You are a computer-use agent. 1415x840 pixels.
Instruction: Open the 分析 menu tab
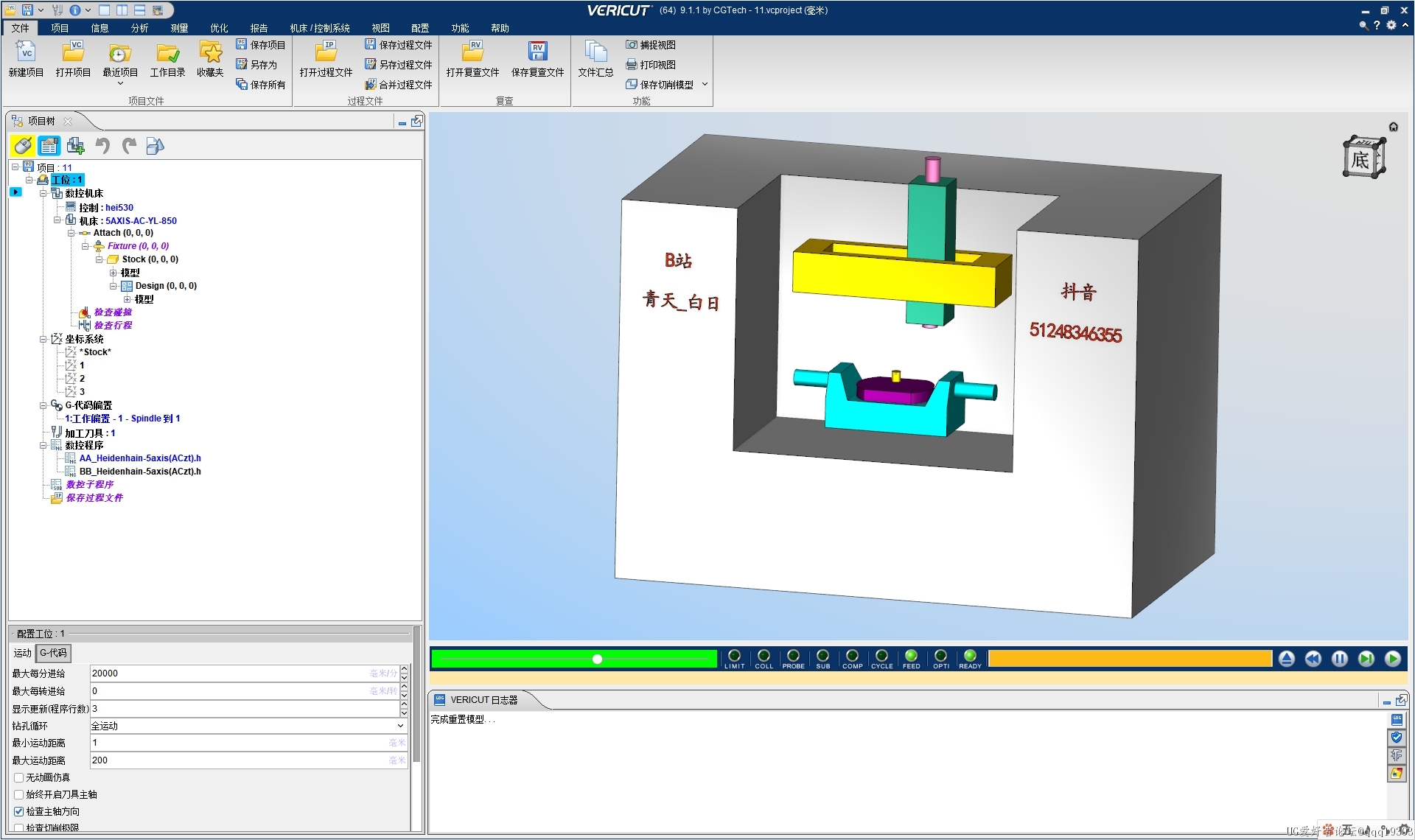pyautogui.click(x=139, y=28)
